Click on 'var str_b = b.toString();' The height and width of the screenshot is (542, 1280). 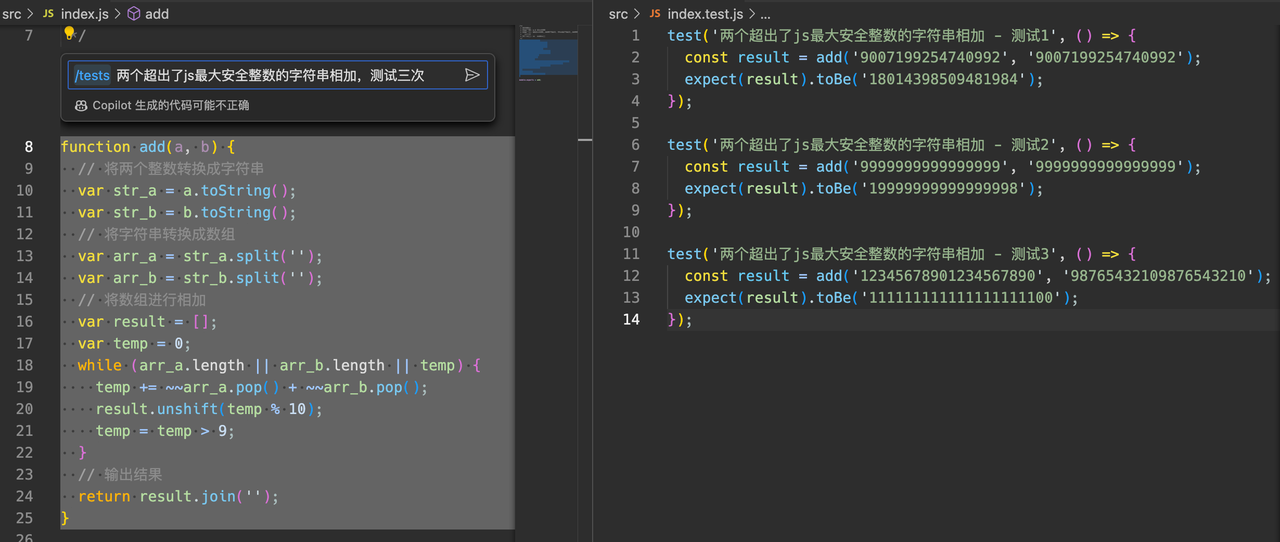(188, 212)
